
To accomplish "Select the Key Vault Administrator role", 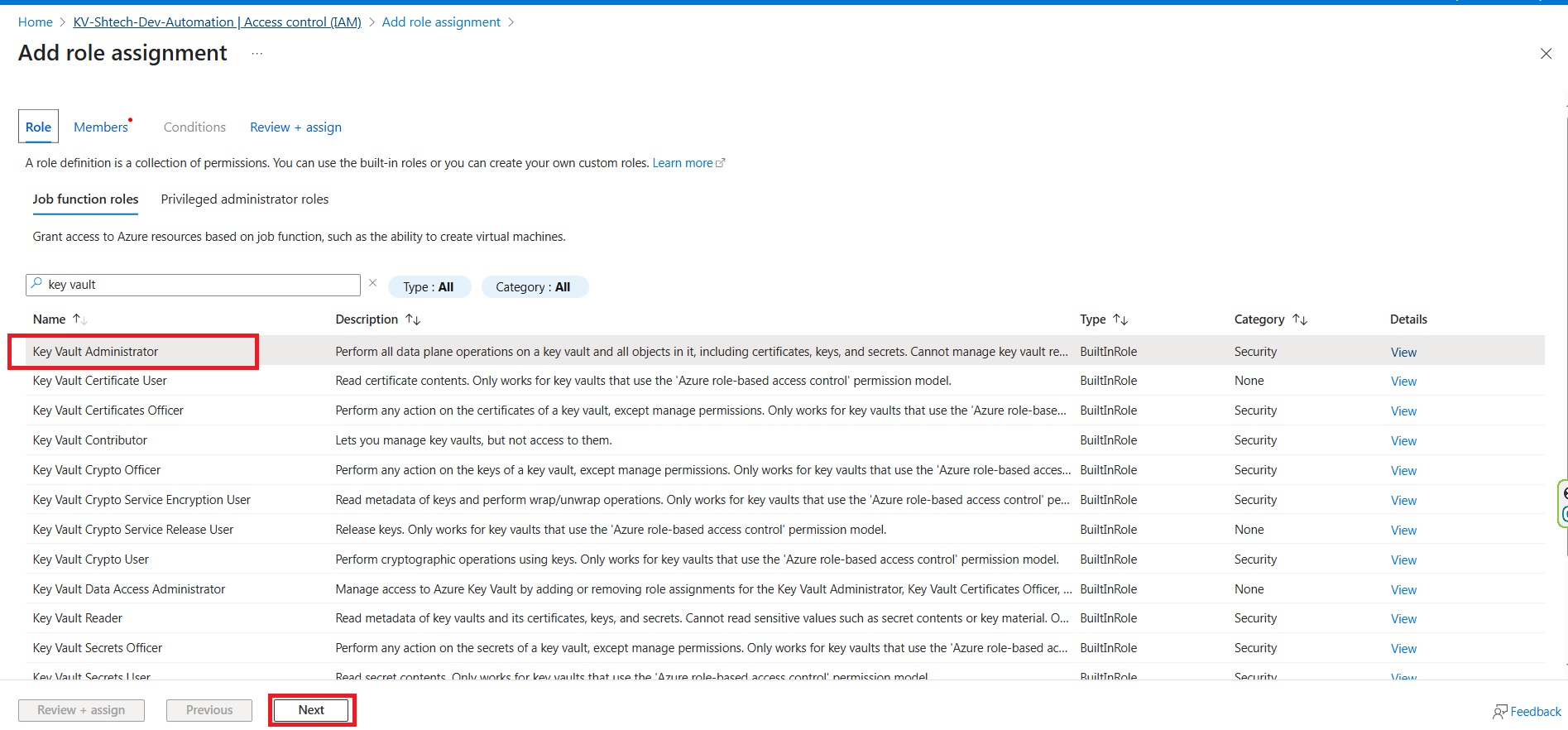I will [95, 352].
